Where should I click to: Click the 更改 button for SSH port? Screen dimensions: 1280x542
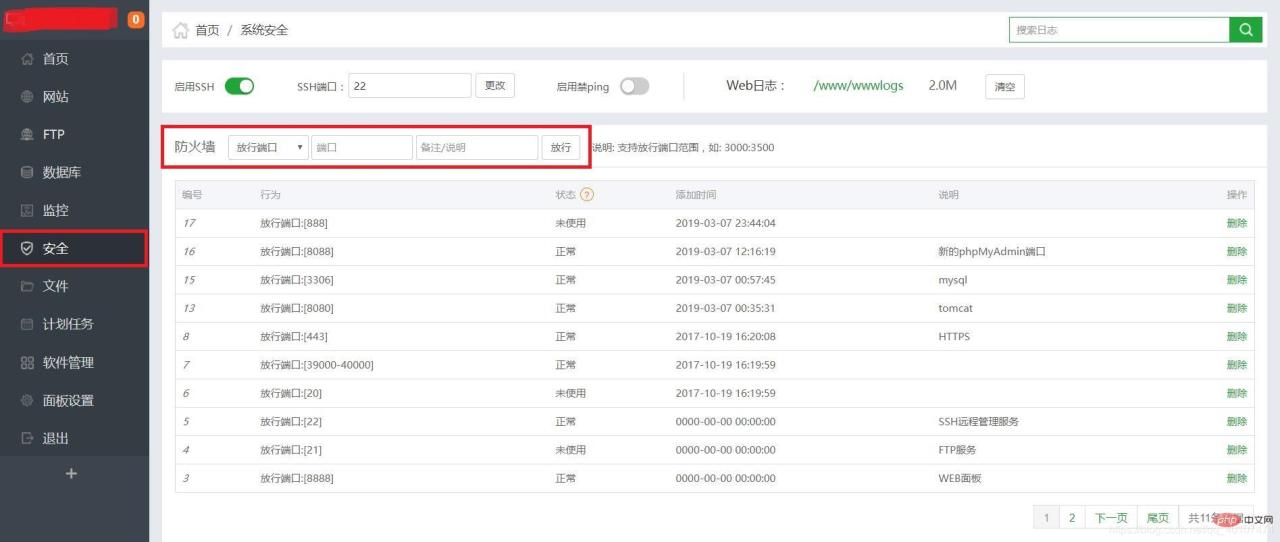pyautogui.click(x=495, y=86)
